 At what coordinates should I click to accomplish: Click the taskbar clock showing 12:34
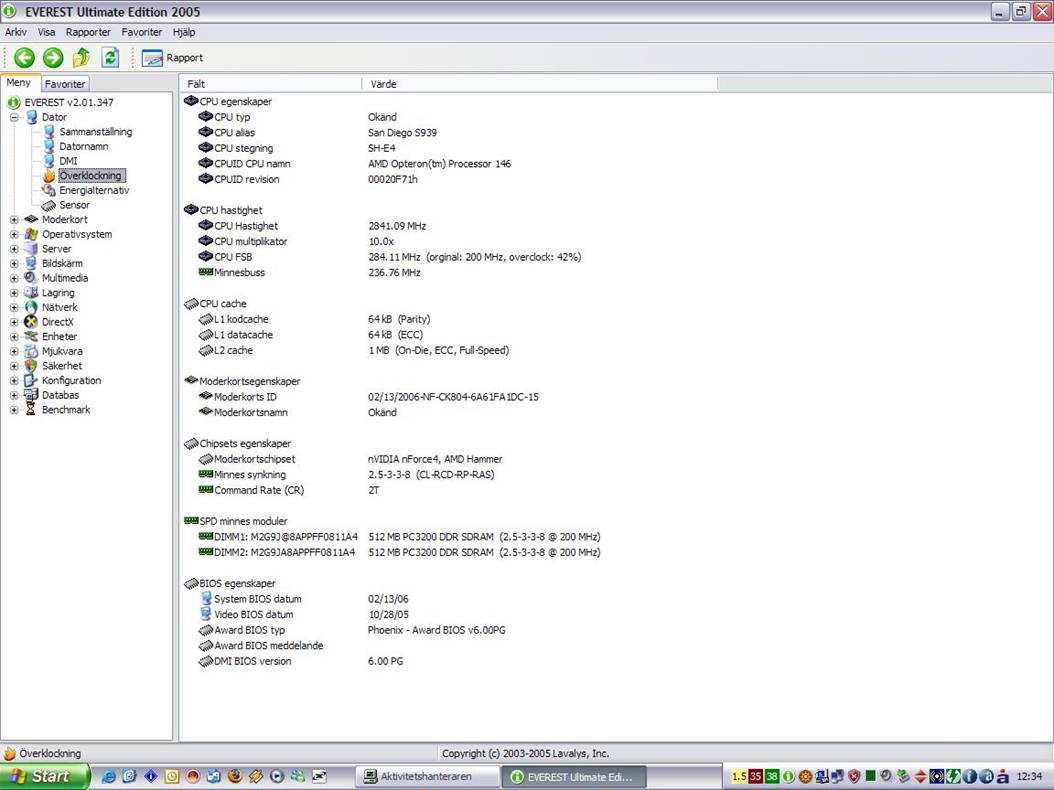[1029, 777]
